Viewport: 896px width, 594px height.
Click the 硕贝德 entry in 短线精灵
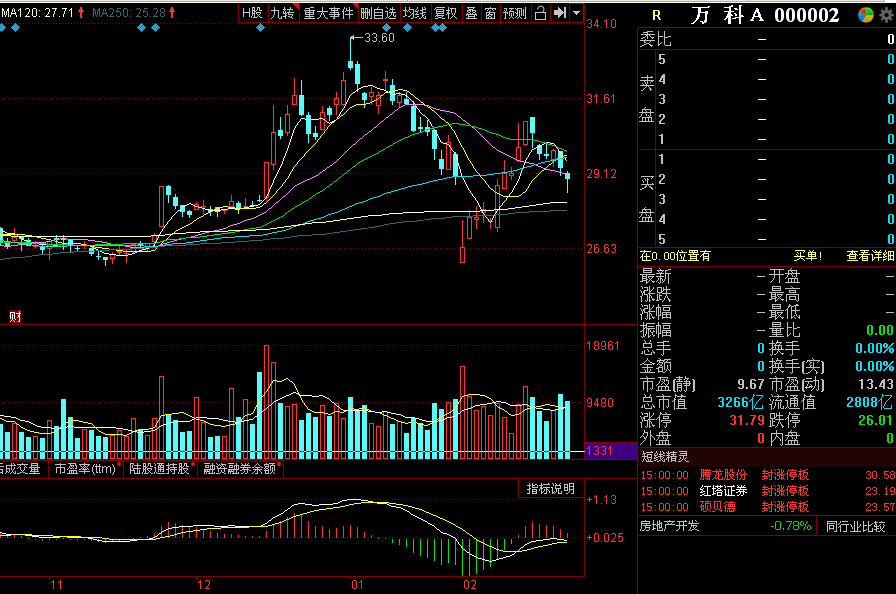[717, 507]
